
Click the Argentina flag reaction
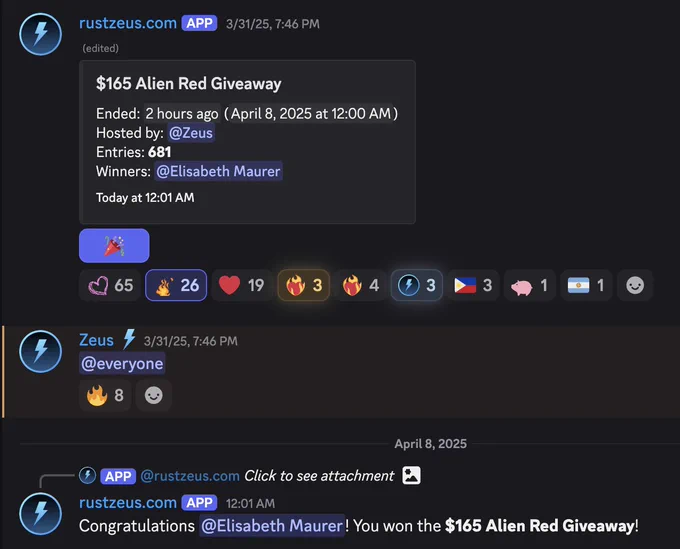[586, 285]
